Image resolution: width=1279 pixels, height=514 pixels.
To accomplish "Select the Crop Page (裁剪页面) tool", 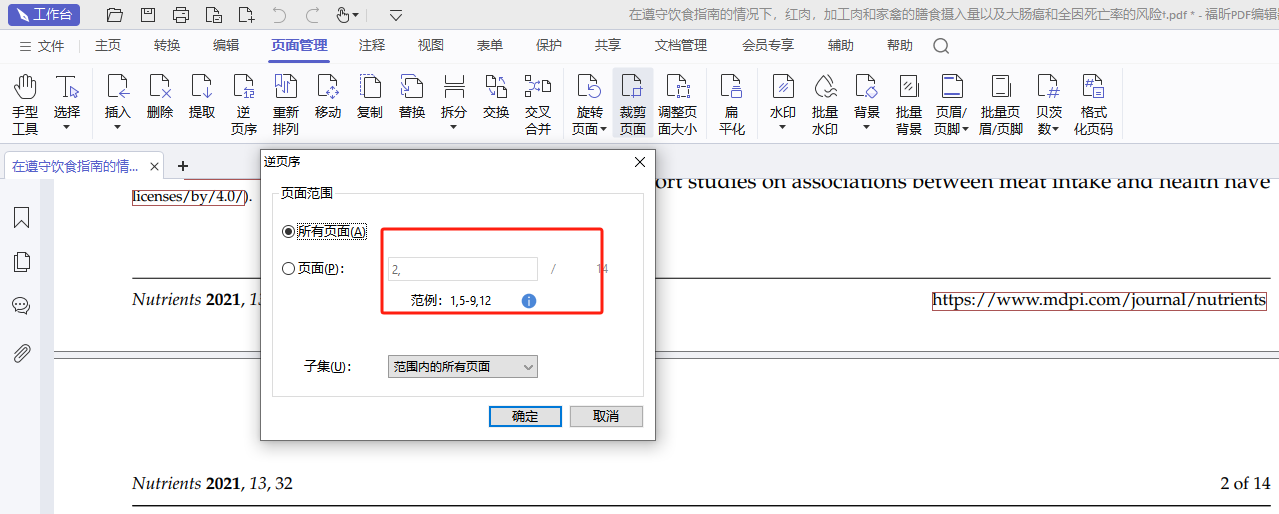I will 632,103.
